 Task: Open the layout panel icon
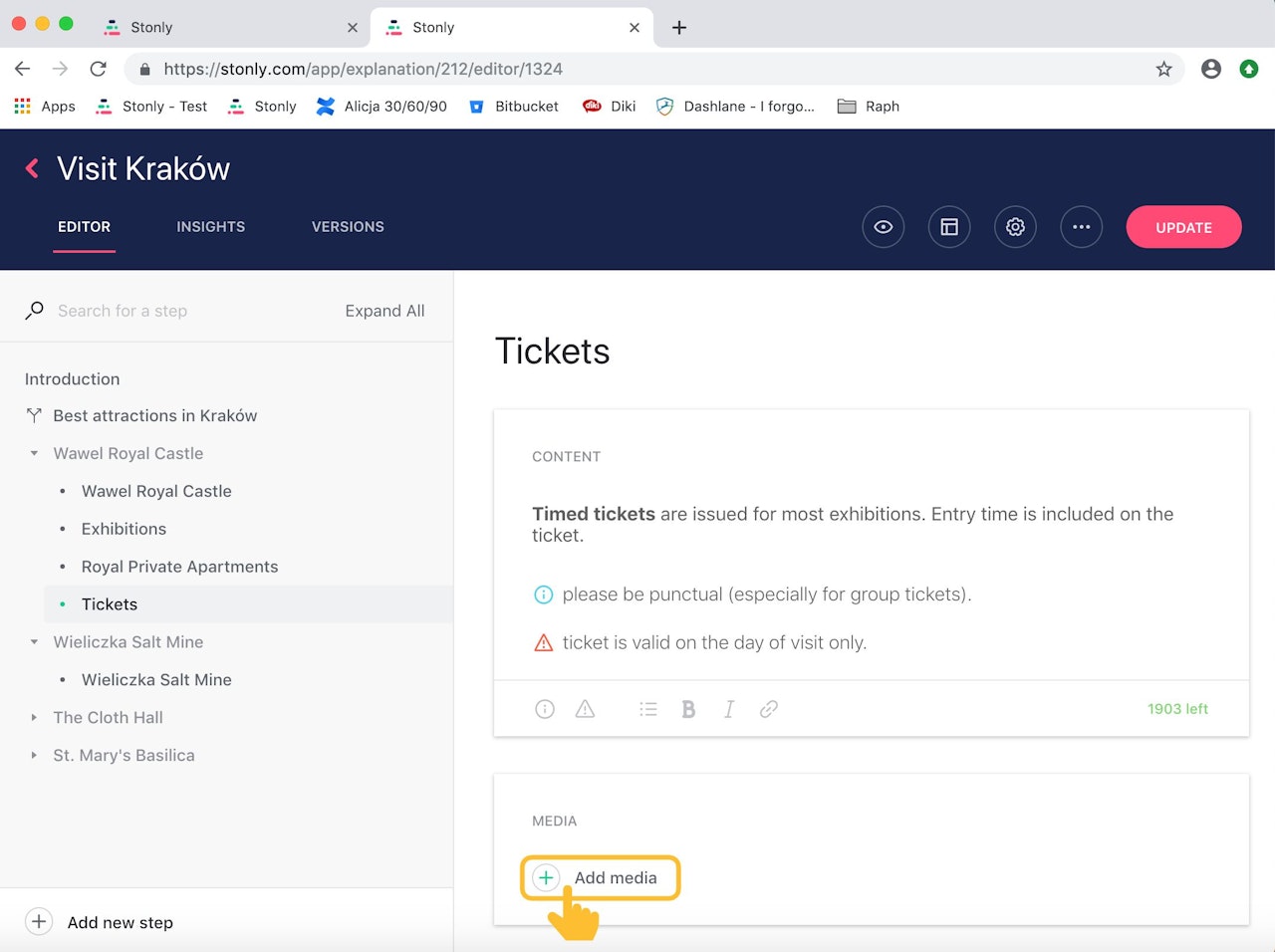(949, 227)
